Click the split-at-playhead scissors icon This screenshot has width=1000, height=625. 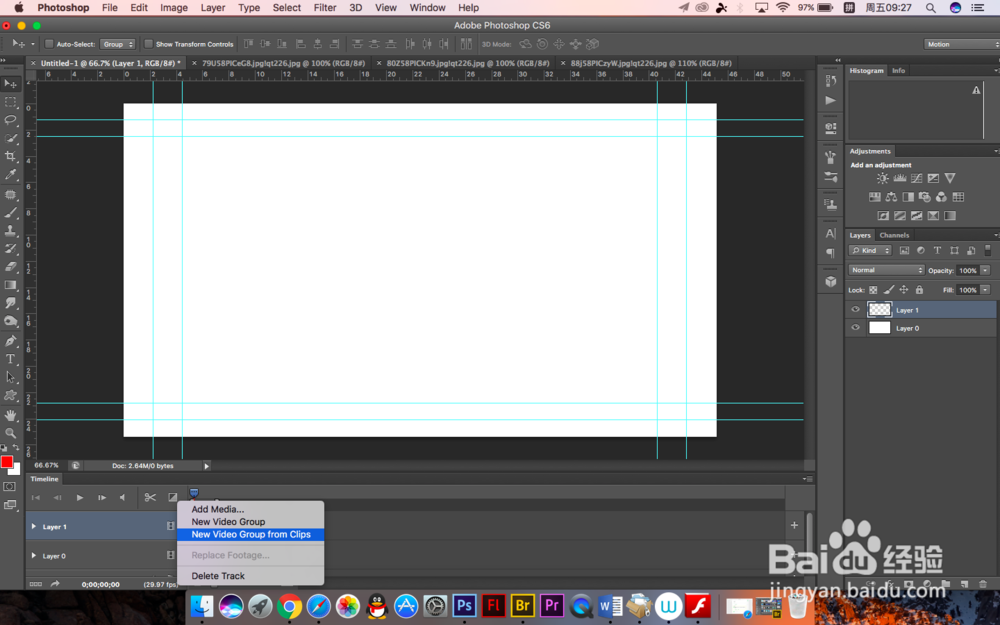click(150, 497)
